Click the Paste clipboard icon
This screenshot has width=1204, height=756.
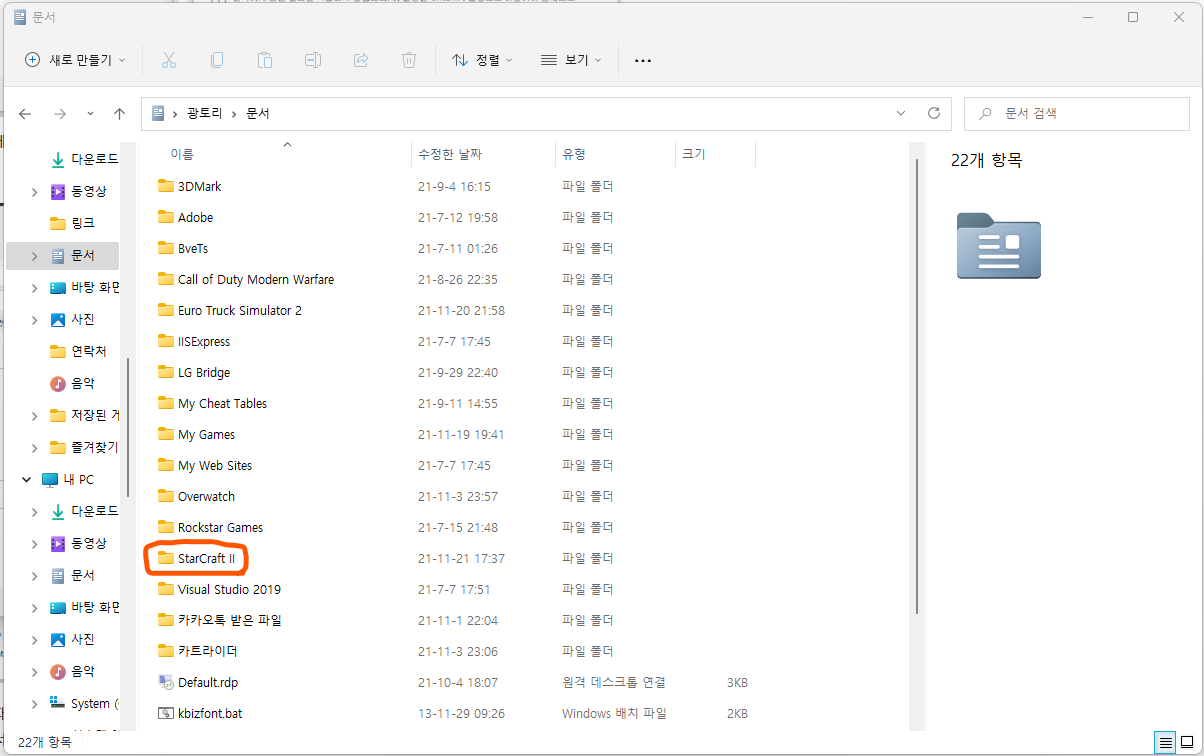coord(265,60)
